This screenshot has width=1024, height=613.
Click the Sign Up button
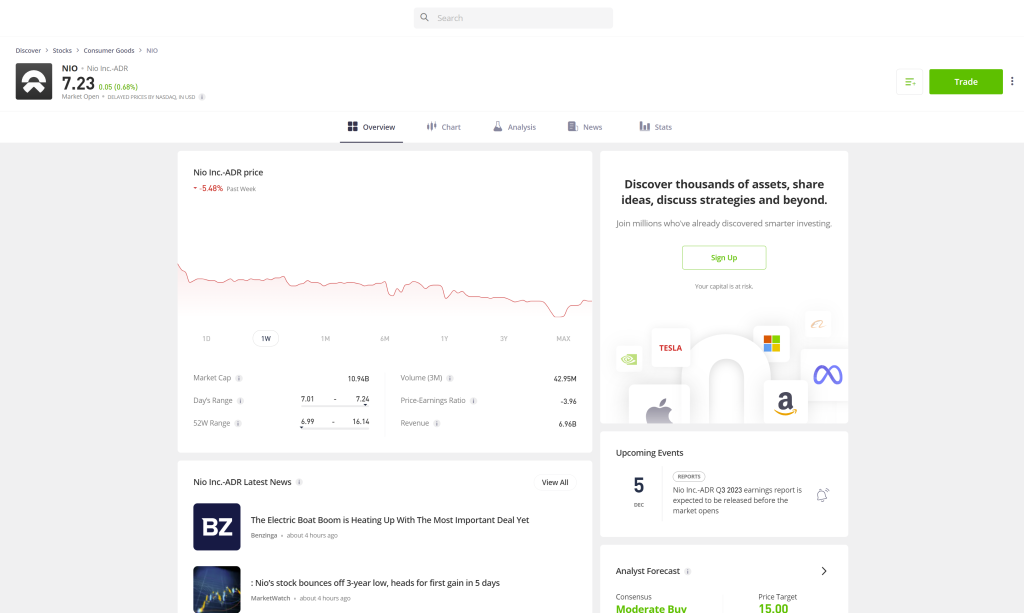(723, 257)
